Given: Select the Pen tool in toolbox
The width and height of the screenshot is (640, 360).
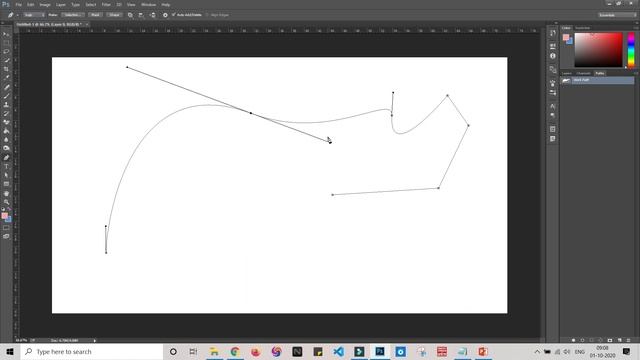Looking at the screenshot, I should point(6,158).
